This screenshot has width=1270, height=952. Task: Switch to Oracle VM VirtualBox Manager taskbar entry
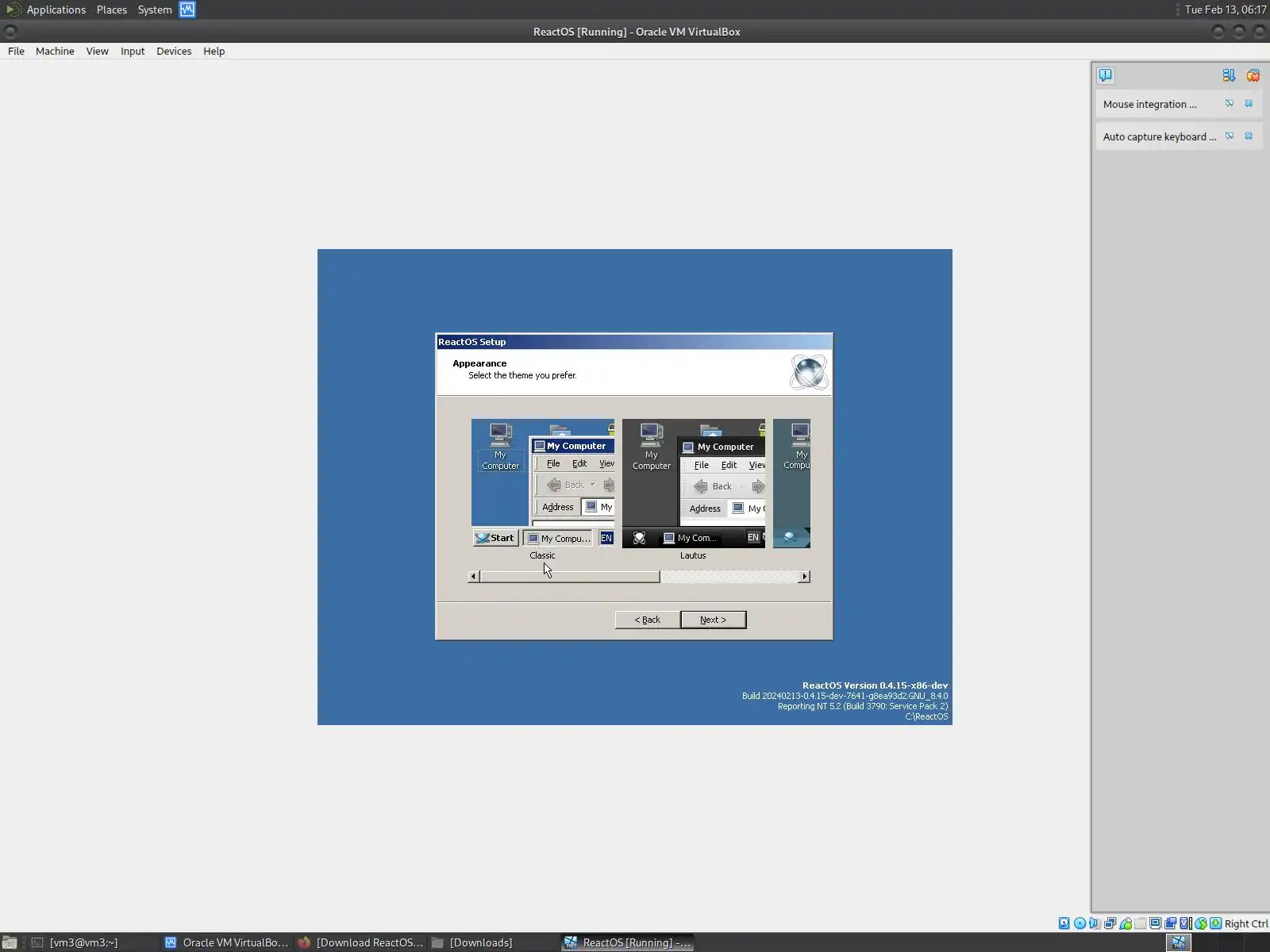tap(227, 942)
